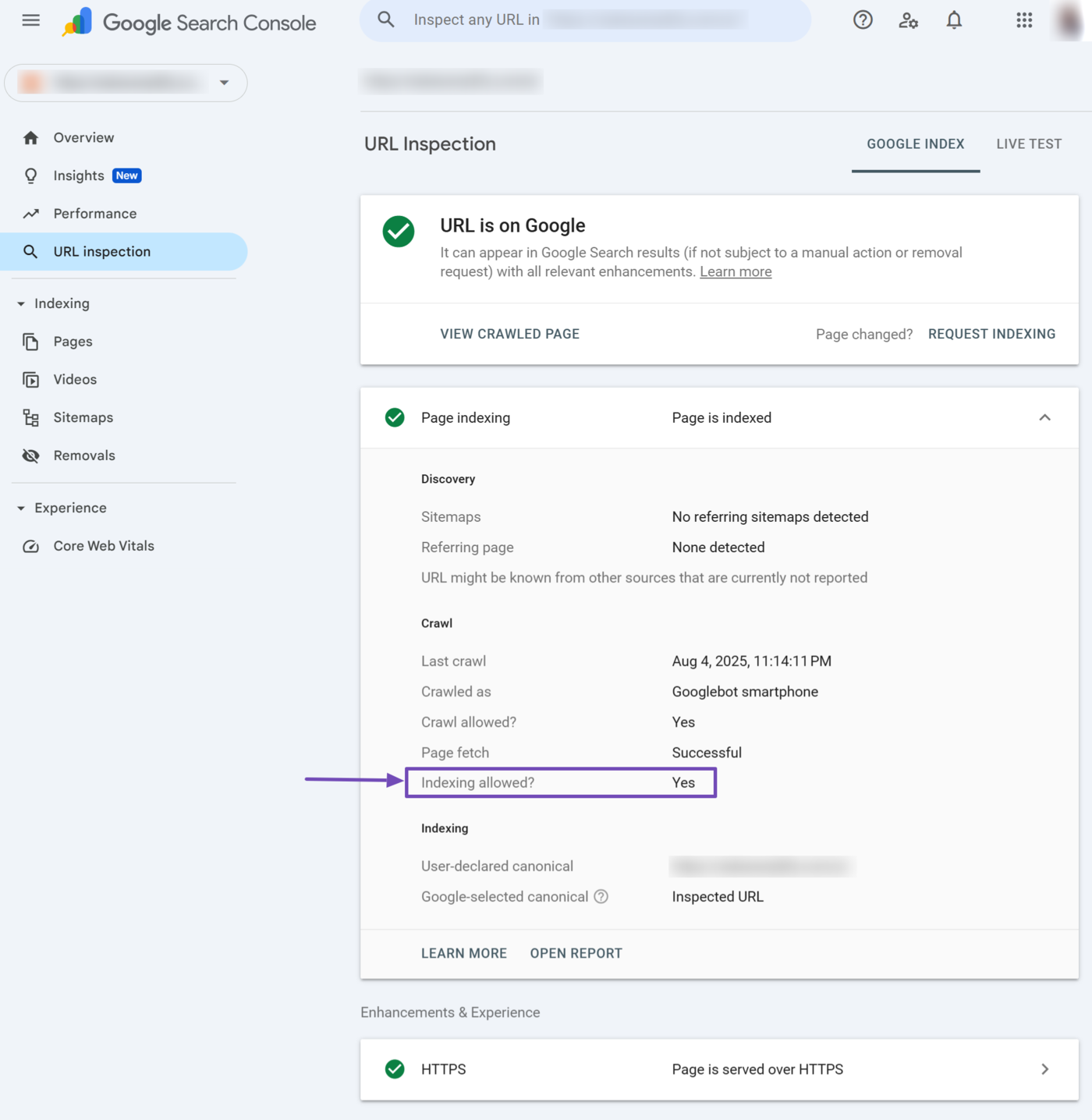This screenshot has width=1092, height=1120.
Task: Click 'Inspected URL' canonical value
Action: pyautogui.click(x=718, y=897)
